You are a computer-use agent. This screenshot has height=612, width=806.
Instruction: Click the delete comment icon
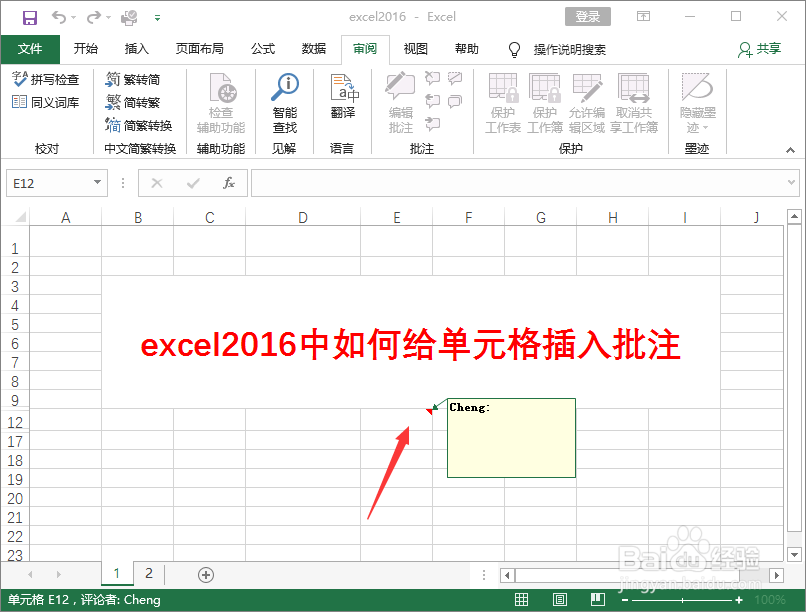pyautogui.click(x=432, y=78)
